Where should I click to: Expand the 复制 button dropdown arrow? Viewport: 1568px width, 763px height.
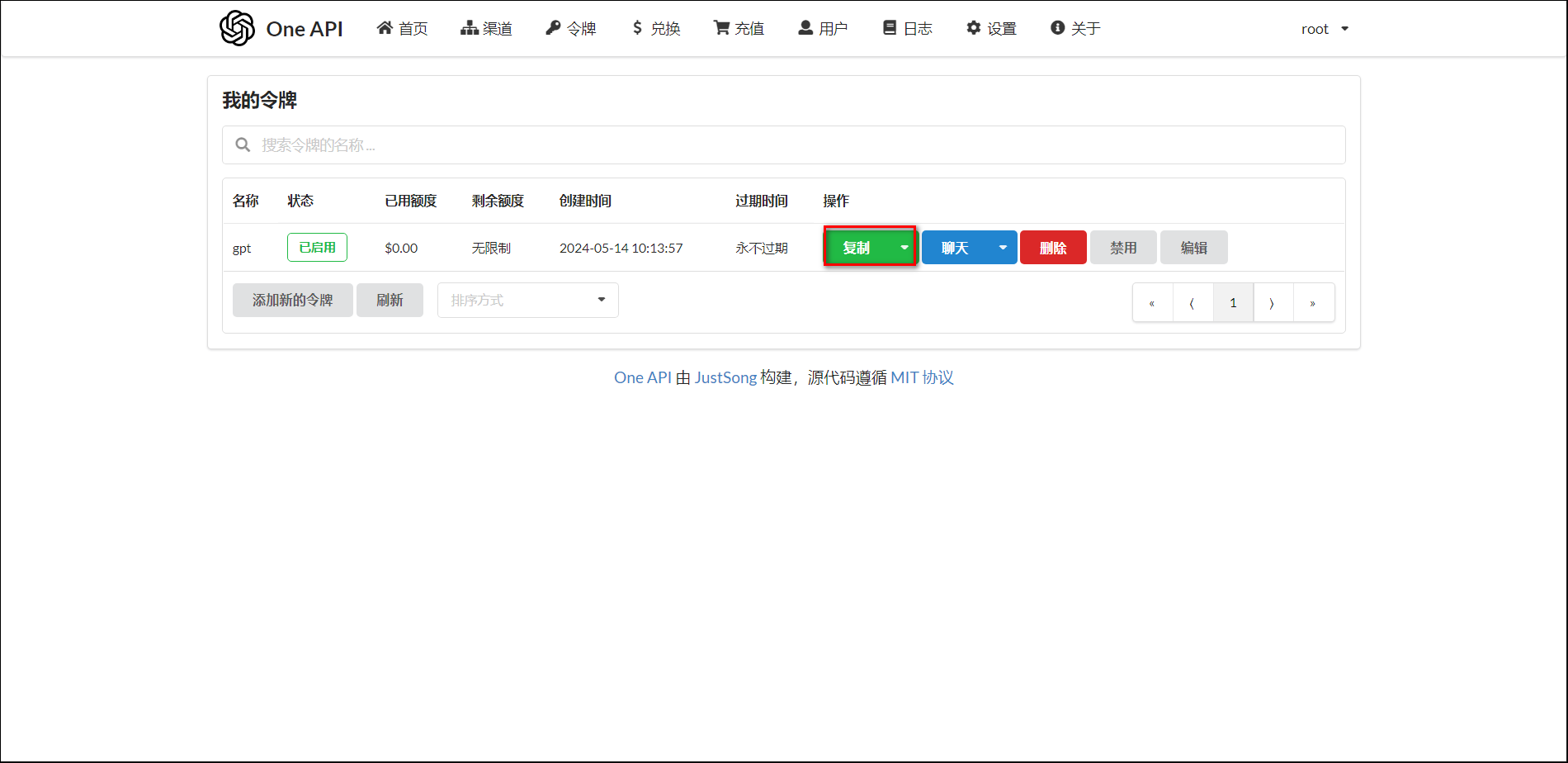point(904,248)
